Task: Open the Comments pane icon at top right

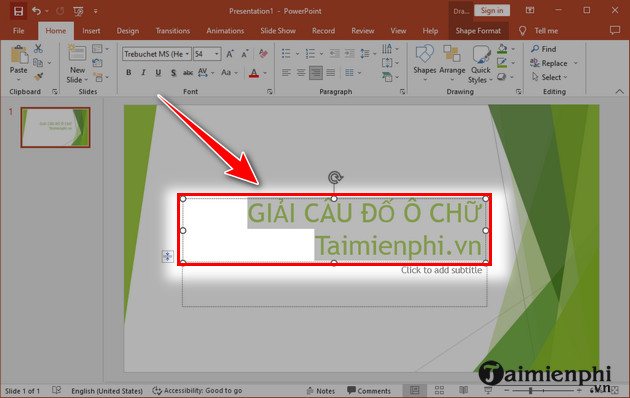Action: 615,31
